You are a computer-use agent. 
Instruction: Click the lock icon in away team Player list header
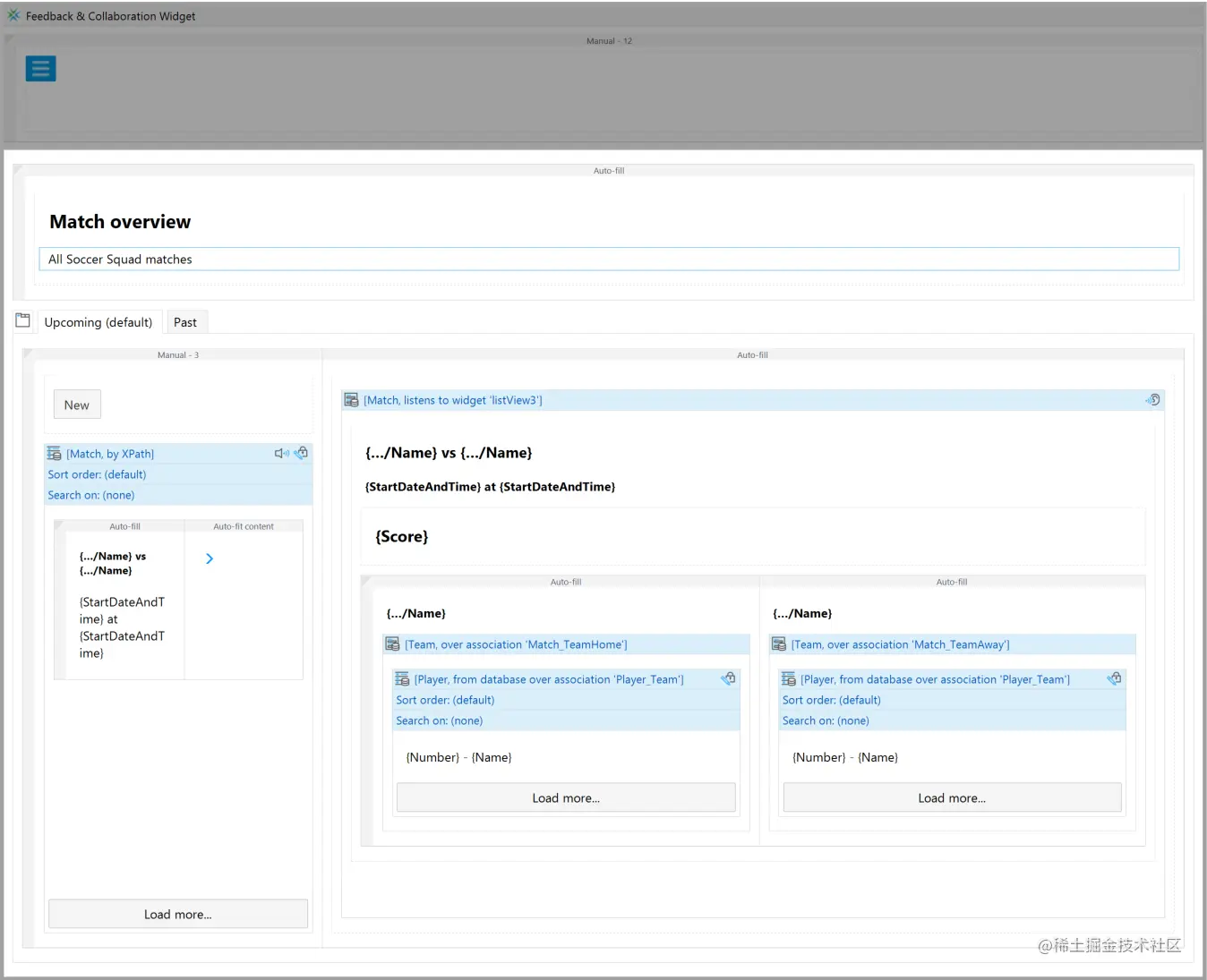(1115, 678)
